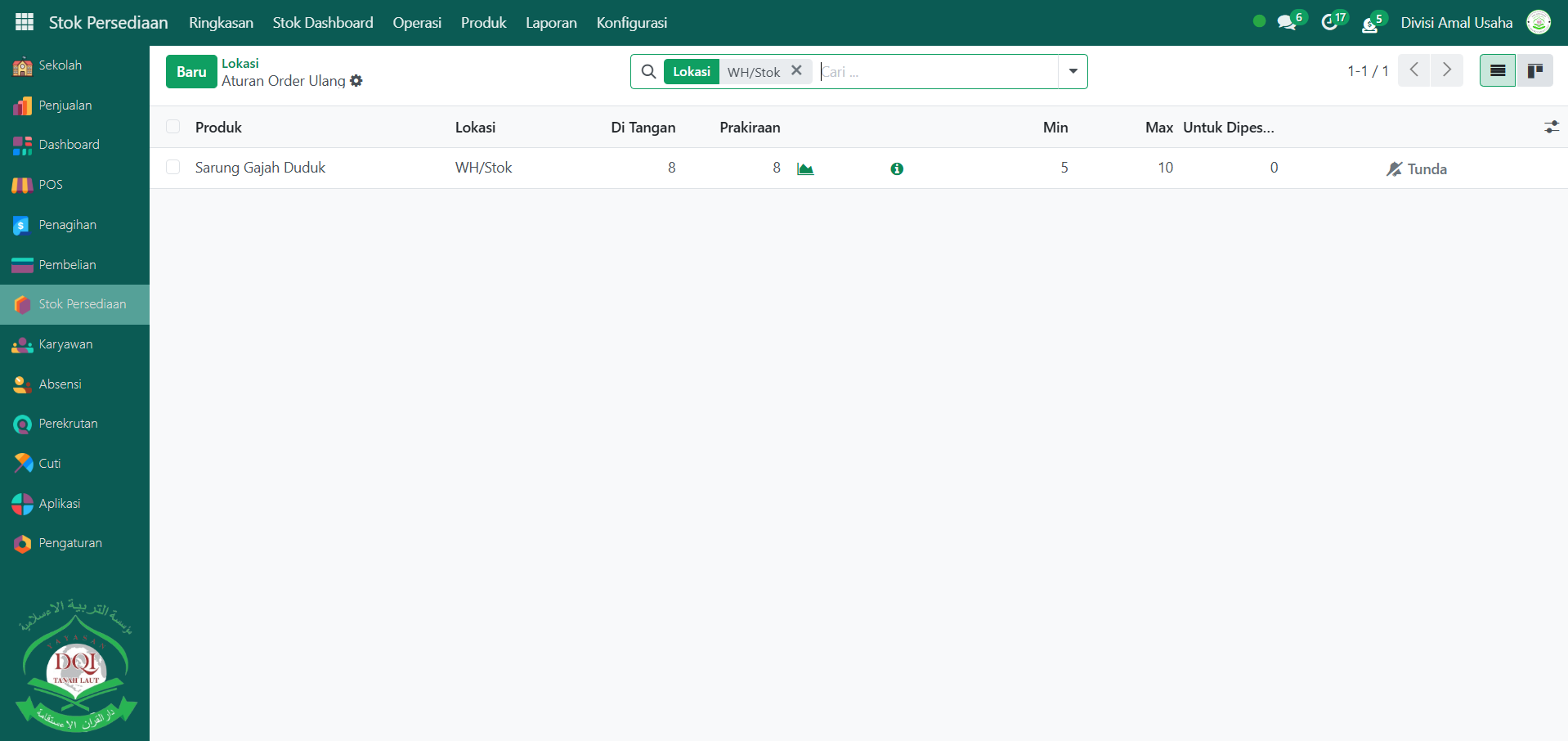Viewport: 1568px width, 741px height.
Task: Click the Lokasi breadcrumb link
Action: click(240, 63)
